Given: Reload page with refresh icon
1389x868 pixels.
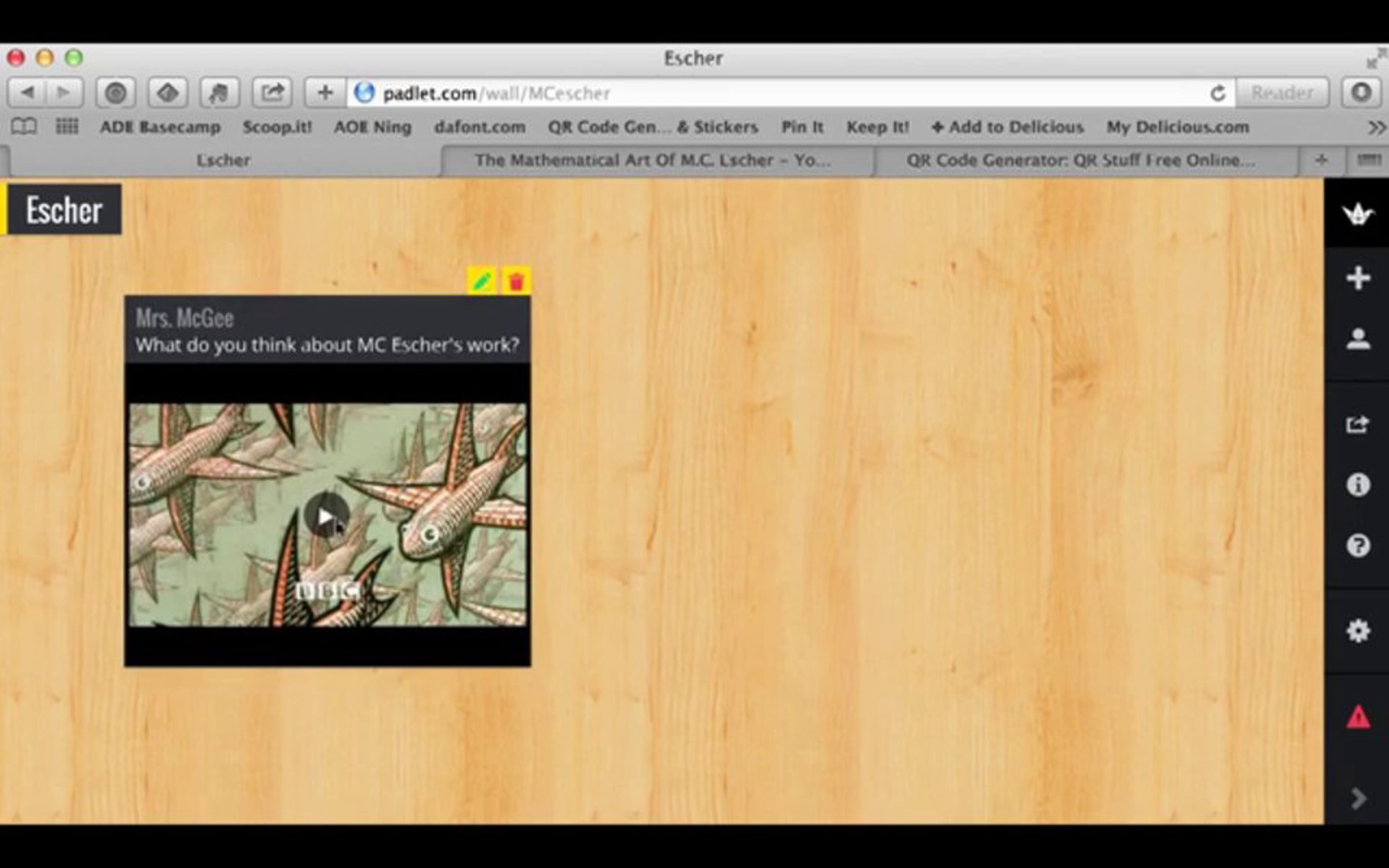Looking at the screenshot, I should pos(1218,93).
